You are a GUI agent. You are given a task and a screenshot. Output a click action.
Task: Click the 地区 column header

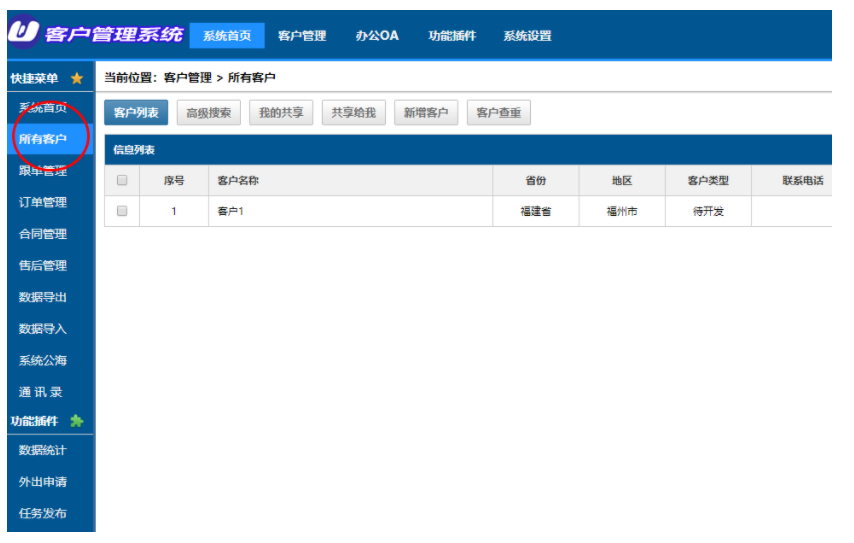(622, 181)
